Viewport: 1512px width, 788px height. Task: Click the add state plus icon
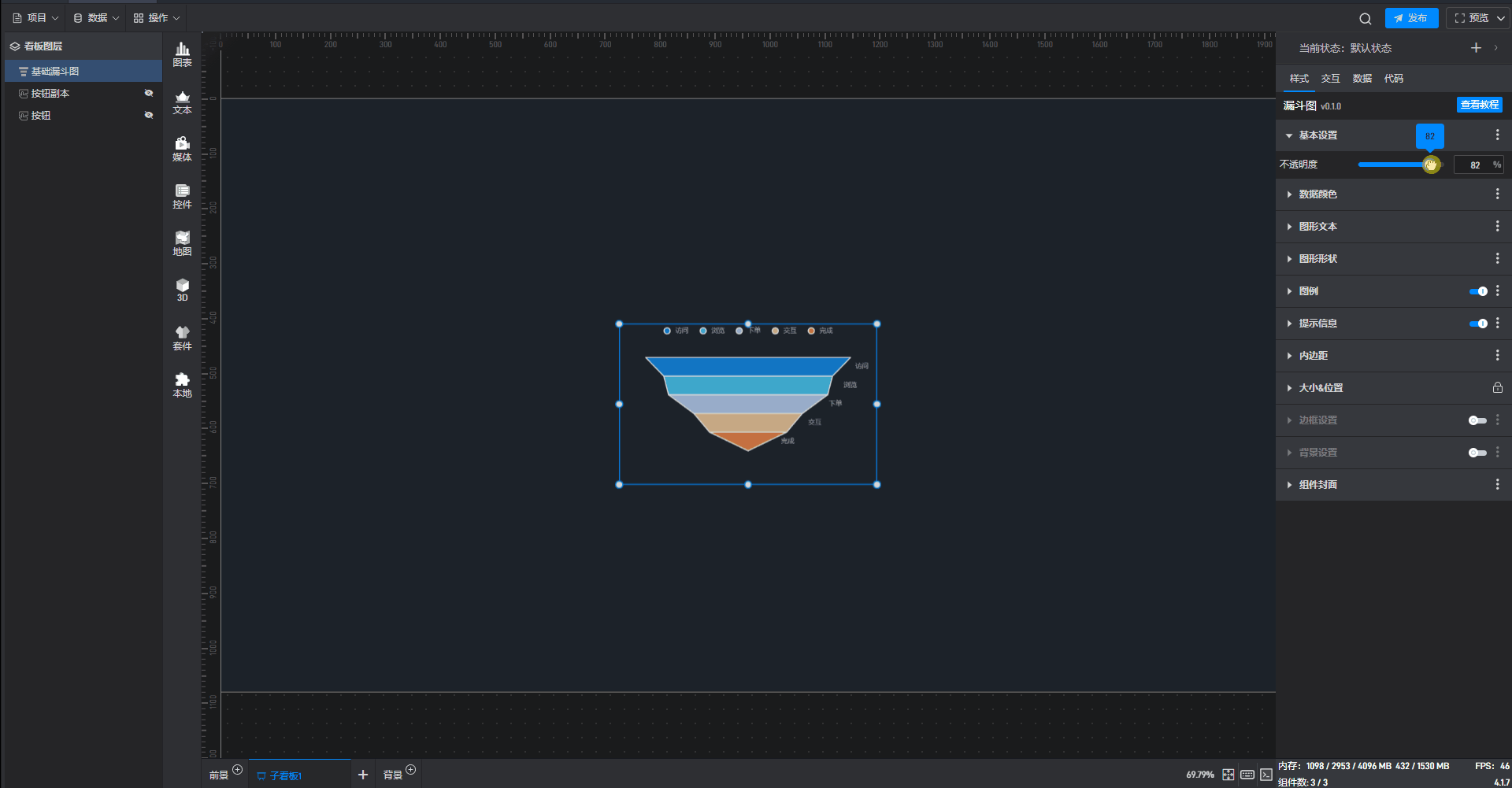1476,48
